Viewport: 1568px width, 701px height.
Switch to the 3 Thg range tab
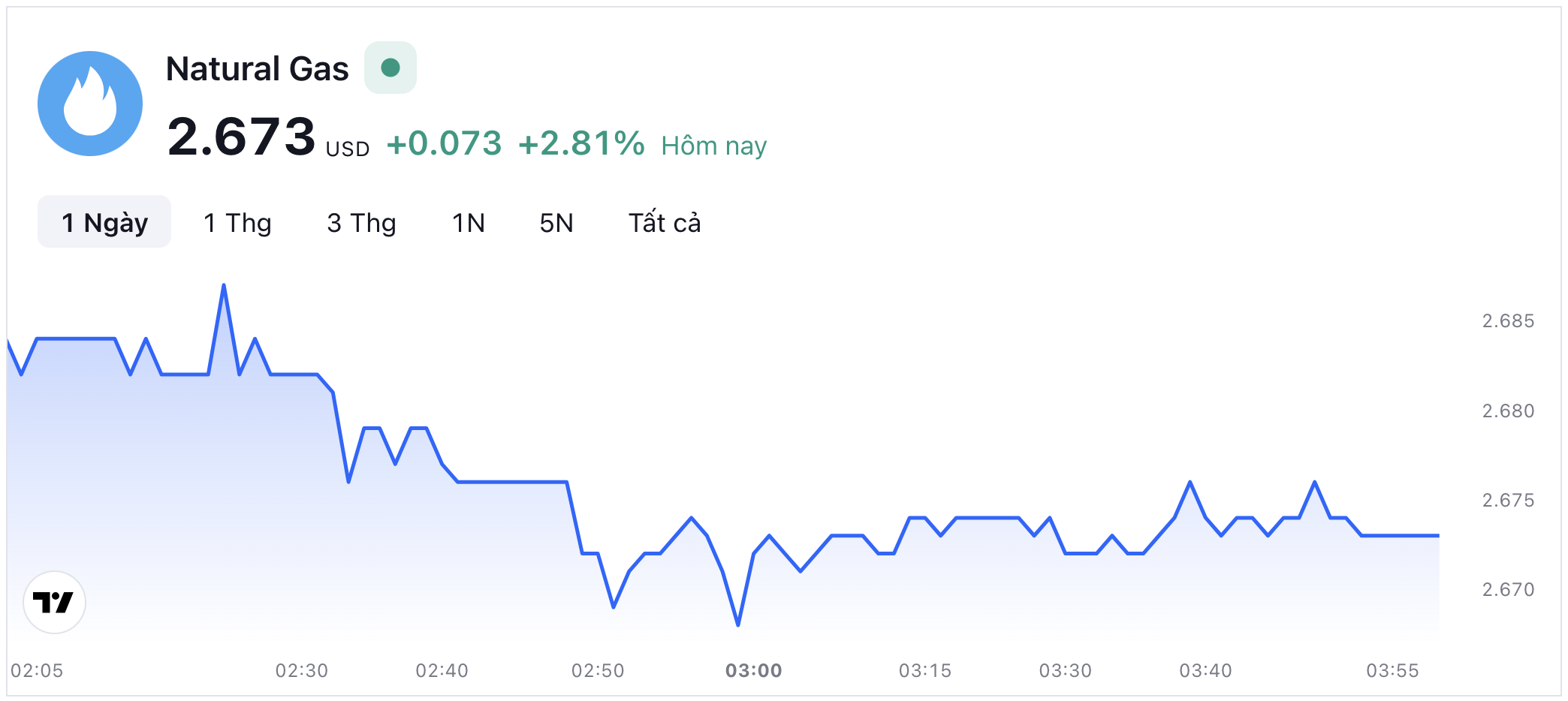pos(361,223)
